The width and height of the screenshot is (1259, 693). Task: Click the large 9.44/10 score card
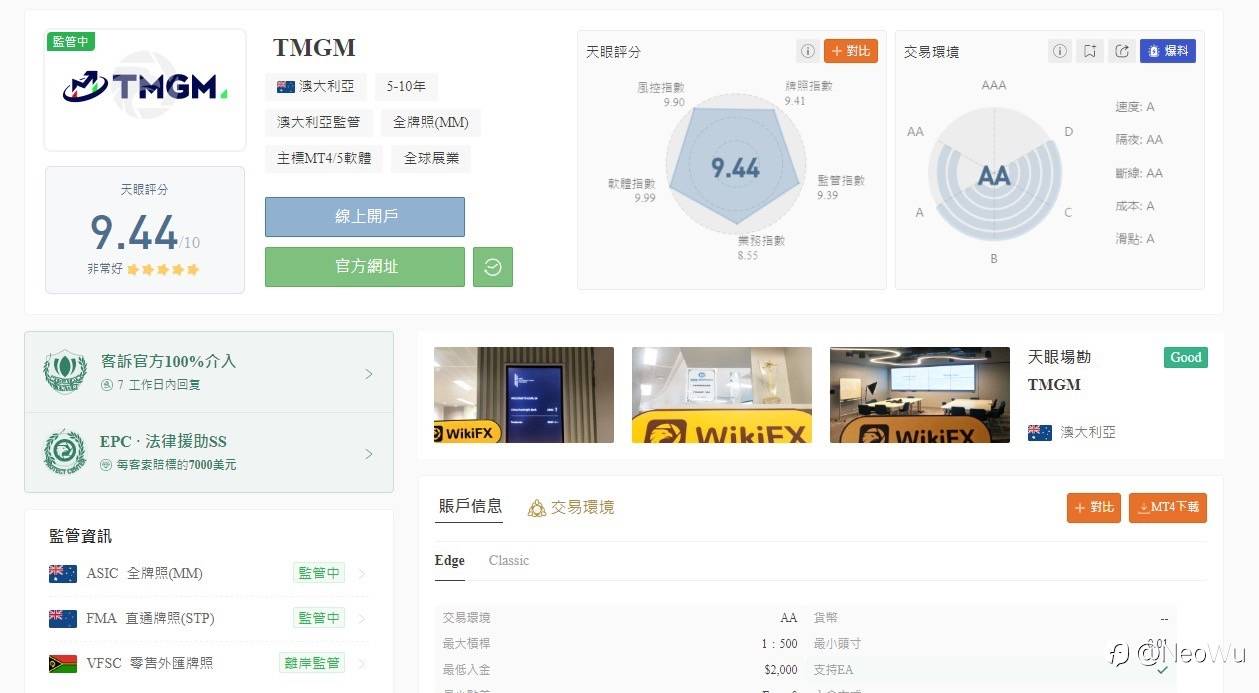[145, 230]
